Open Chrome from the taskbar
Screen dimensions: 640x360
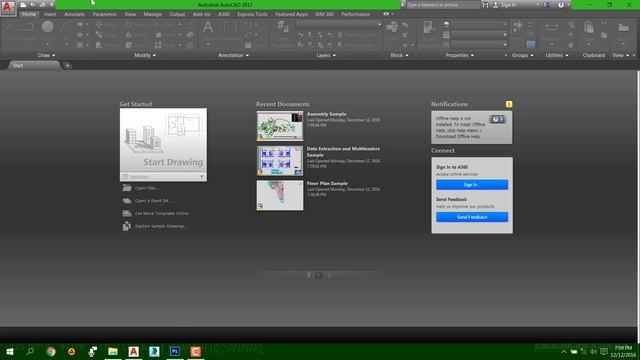[51, 351]
